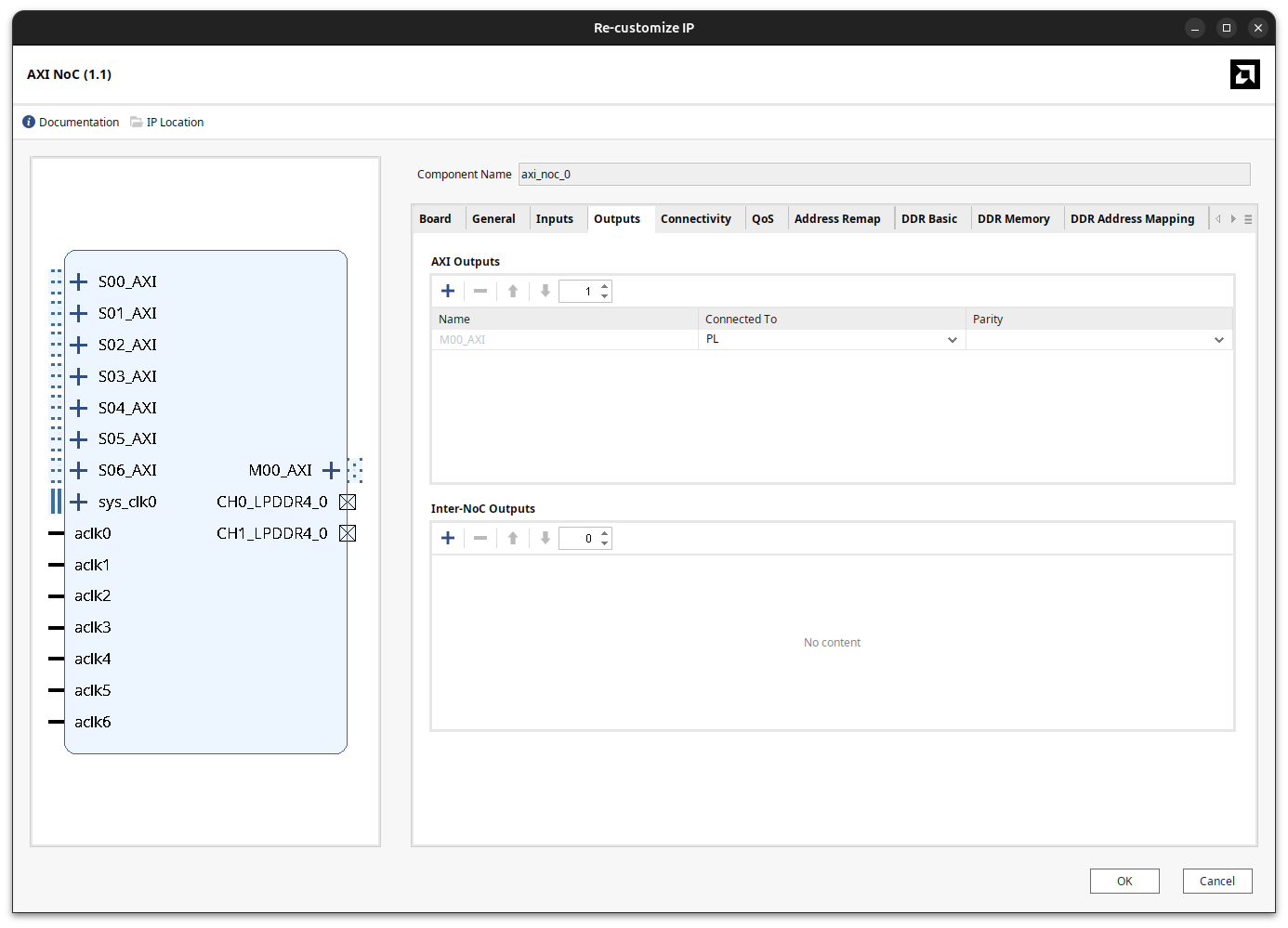
Task: Switch to the Board tab
Action: coord(435,219)
